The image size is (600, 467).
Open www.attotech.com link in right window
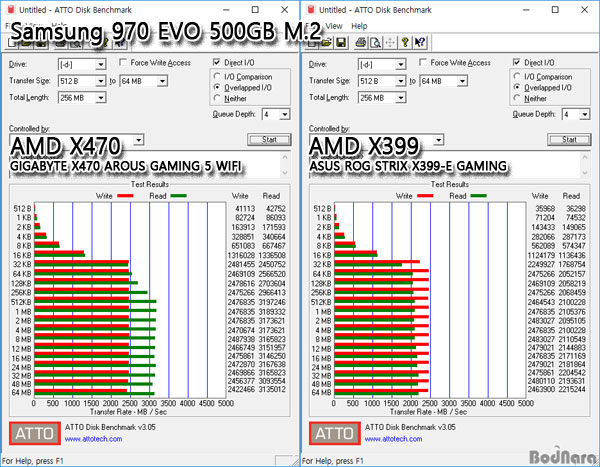399,439
